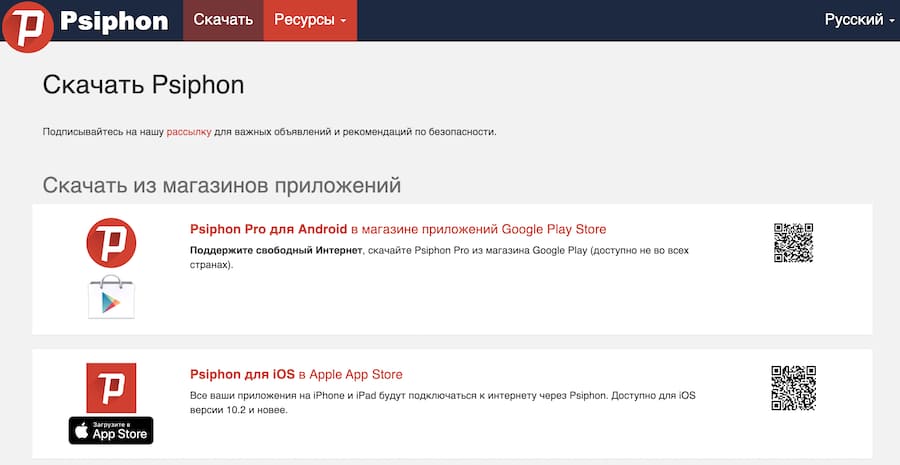Expand the Ресурсы dropdown menu
900x465 pixels.
(310, 20)
